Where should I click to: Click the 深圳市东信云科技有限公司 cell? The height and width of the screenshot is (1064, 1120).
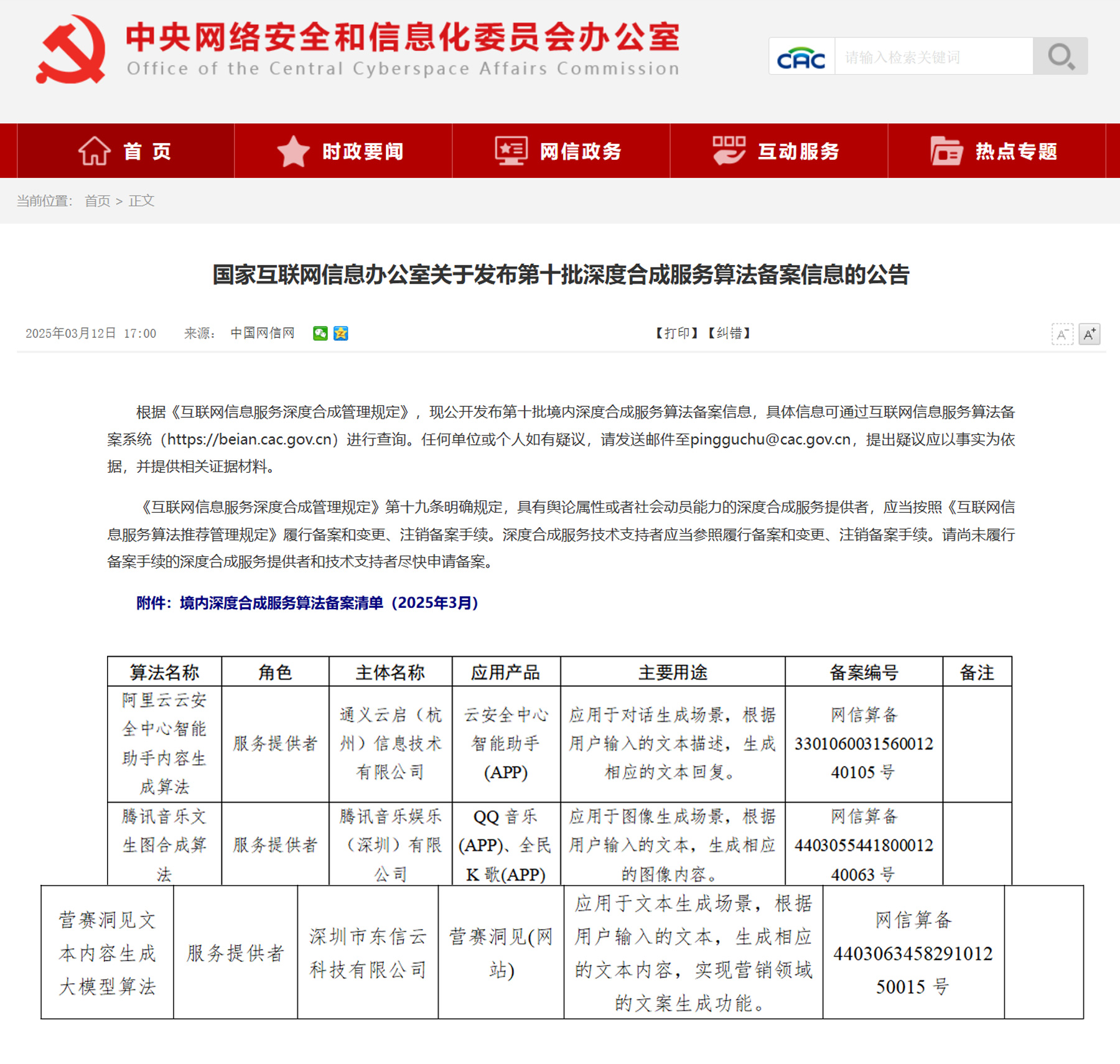368,953
